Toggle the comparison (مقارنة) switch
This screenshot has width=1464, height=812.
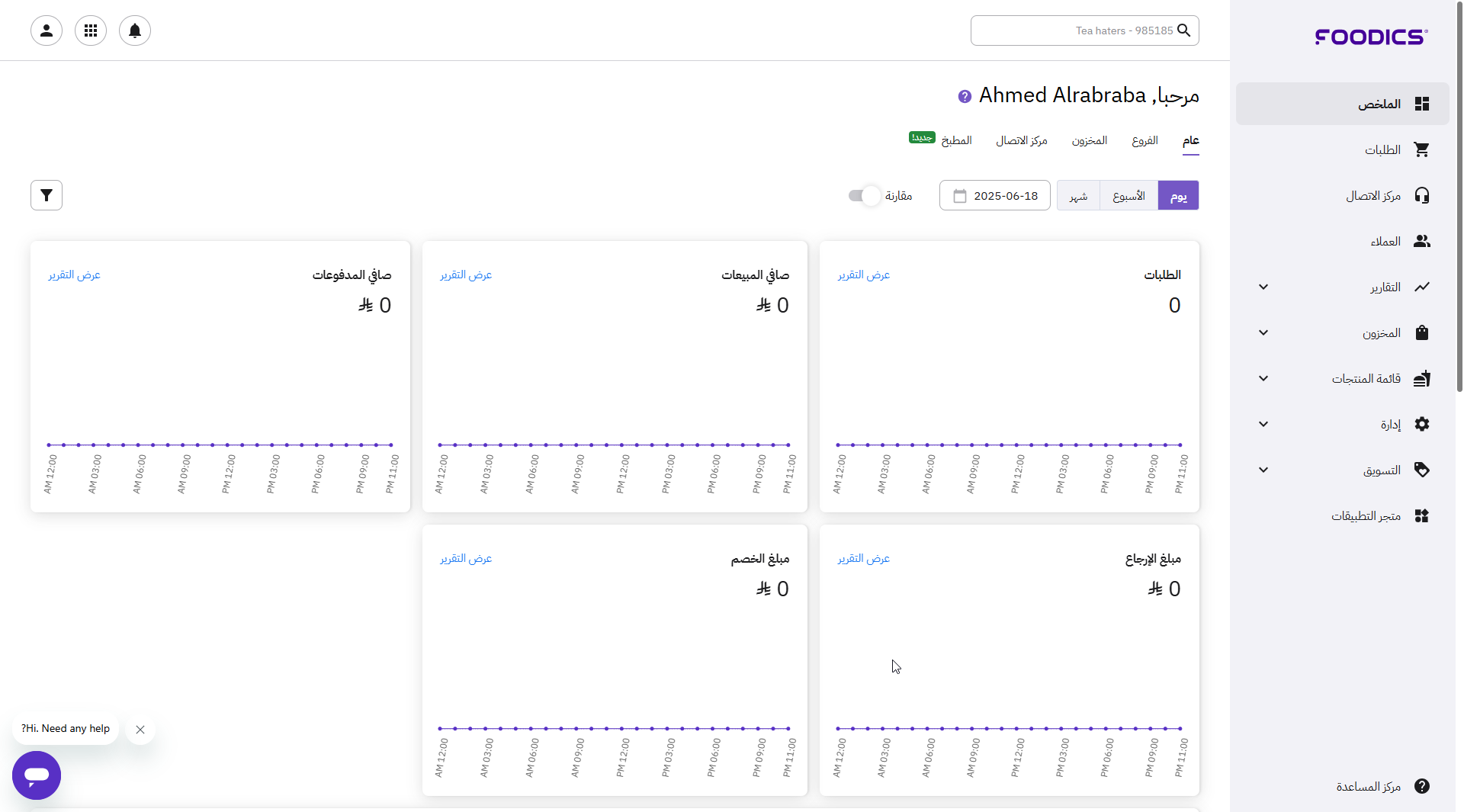[865, 196]
